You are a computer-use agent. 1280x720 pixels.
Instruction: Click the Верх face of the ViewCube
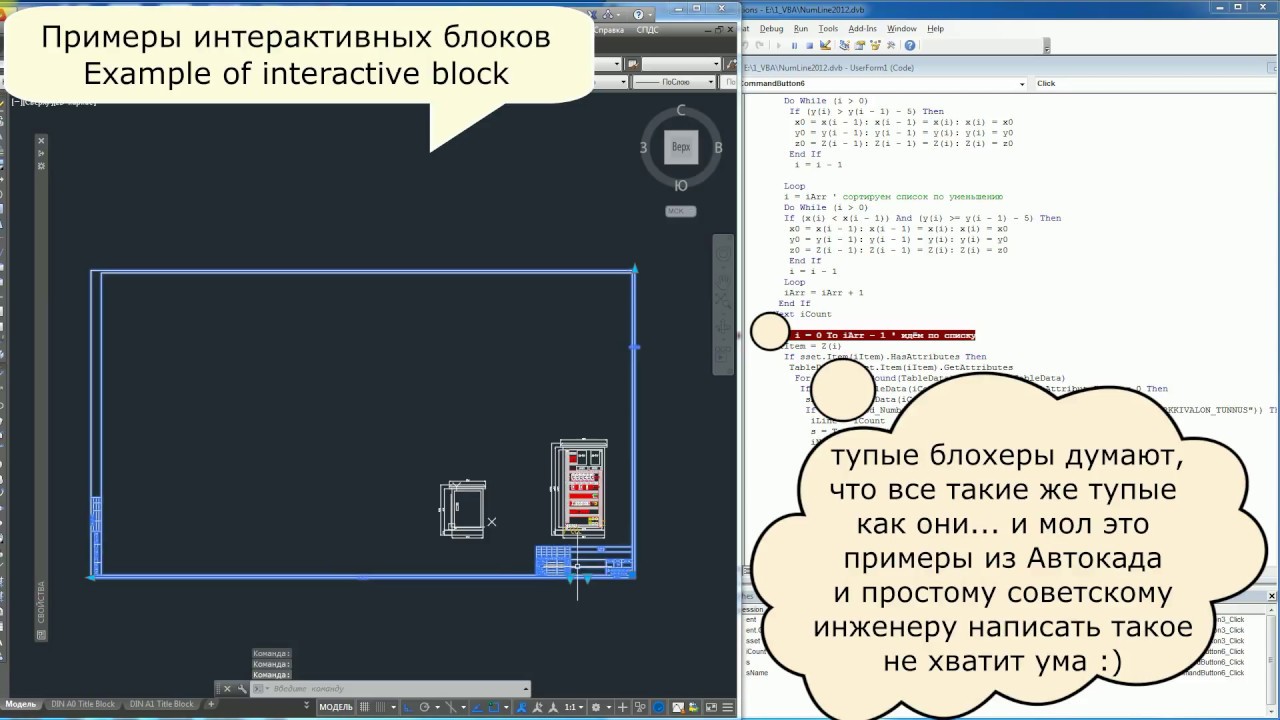tap(680, 147)
